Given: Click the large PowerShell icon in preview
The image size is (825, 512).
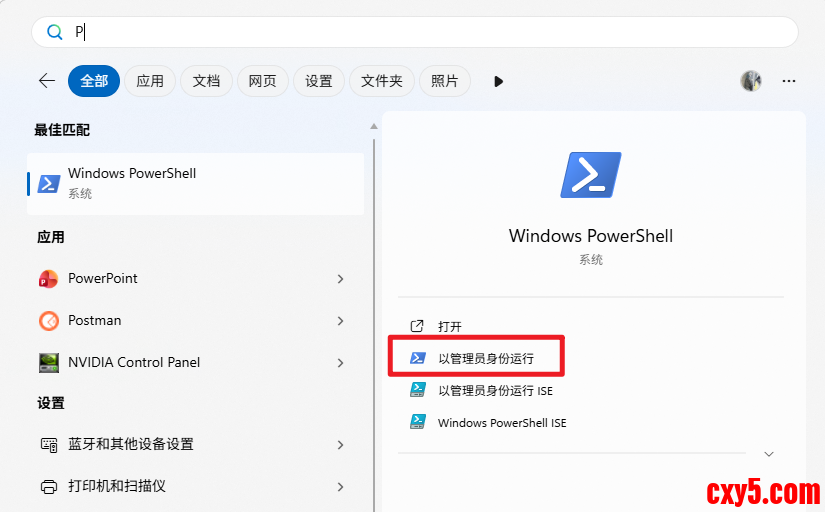Looking at the screenshot, I should [x=591, y=175].
